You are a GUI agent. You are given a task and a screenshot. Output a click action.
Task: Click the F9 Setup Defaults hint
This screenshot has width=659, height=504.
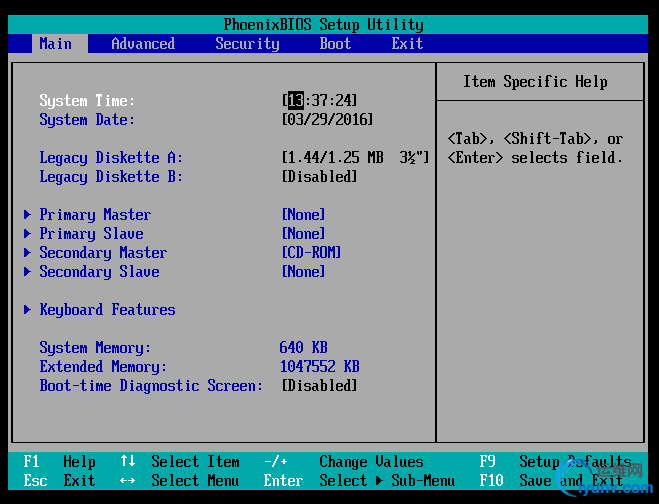[x=555, y=462]
